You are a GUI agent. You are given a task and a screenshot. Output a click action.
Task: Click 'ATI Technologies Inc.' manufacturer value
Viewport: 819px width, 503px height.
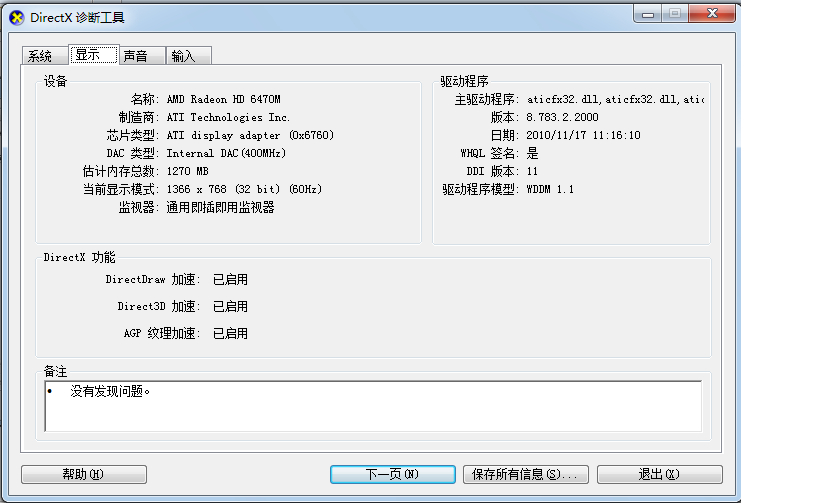[228, 117]
